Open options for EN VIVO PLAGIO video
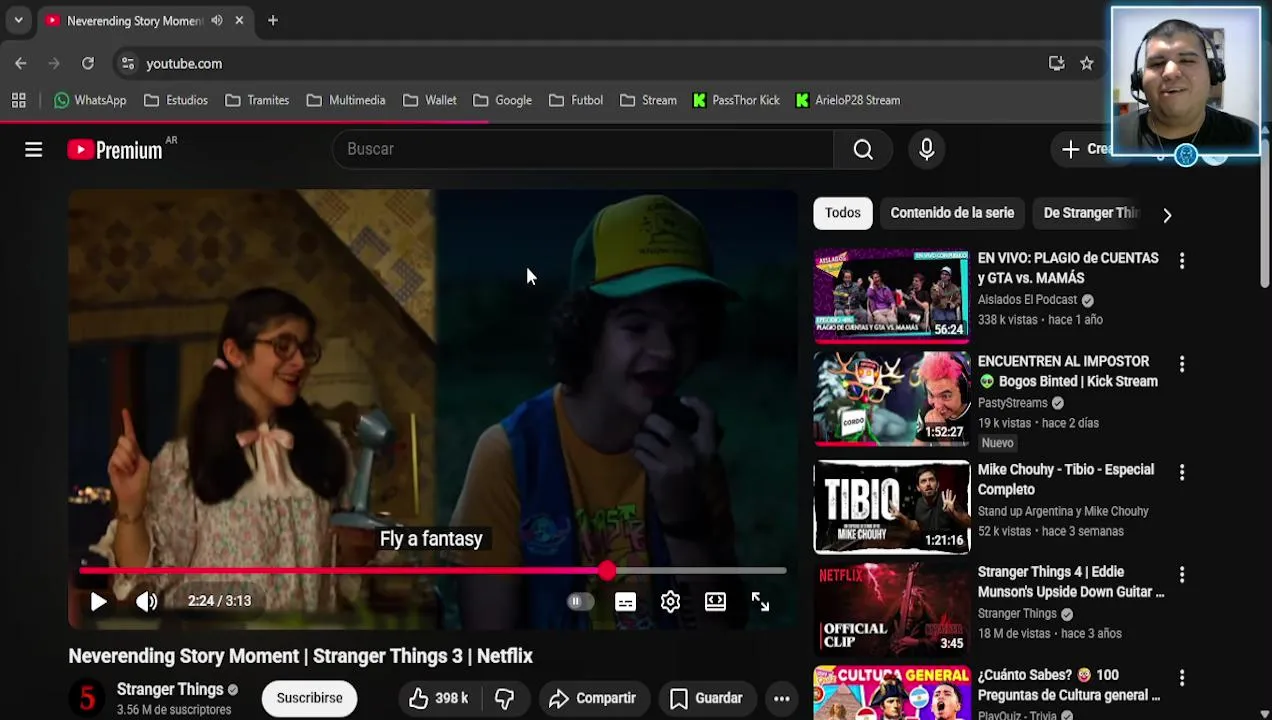This screenshot has width=1272, height=720. tap(1182, 260)
